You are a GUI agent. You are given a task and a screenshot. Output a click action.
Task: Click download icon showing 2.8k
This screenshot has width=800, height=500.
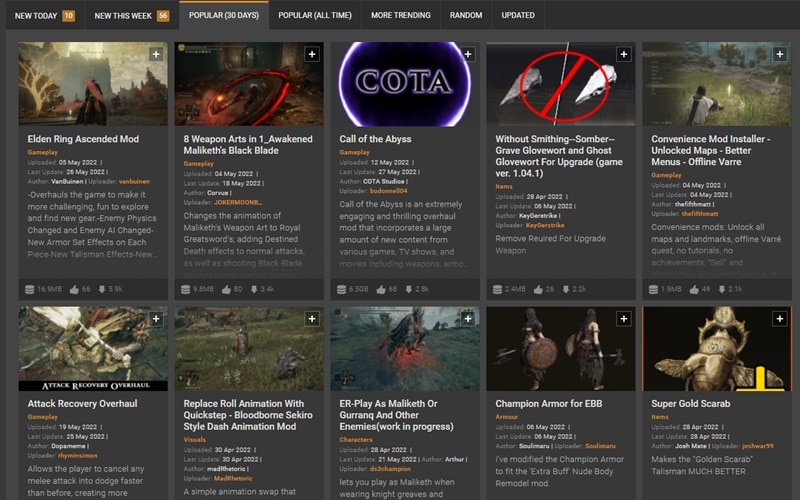pos(408,289)
